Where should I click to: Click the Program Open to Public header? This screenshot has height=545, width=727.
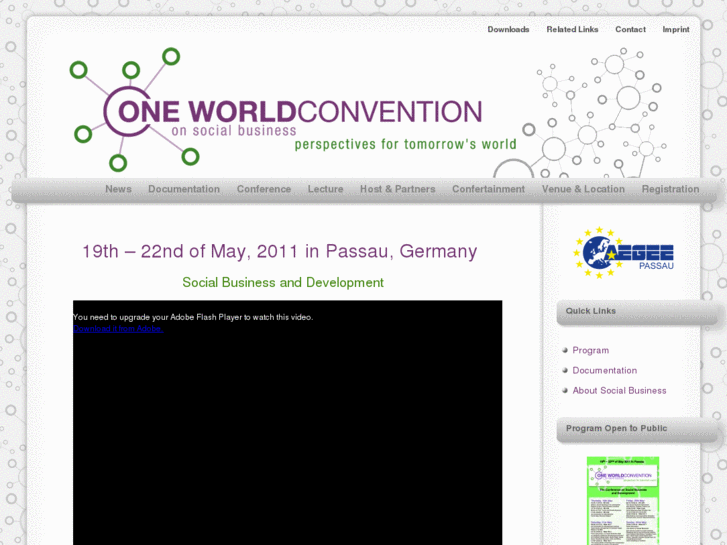pyautogui.click(x=638, y=430)
